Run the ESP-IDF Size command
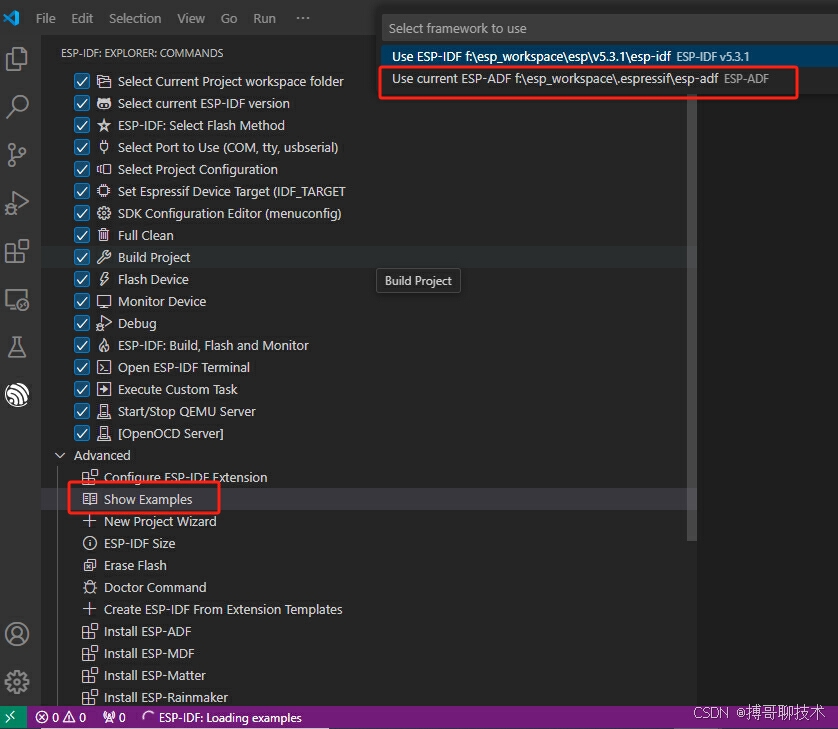Screen dimensions: 838x729 click(139, 543)
